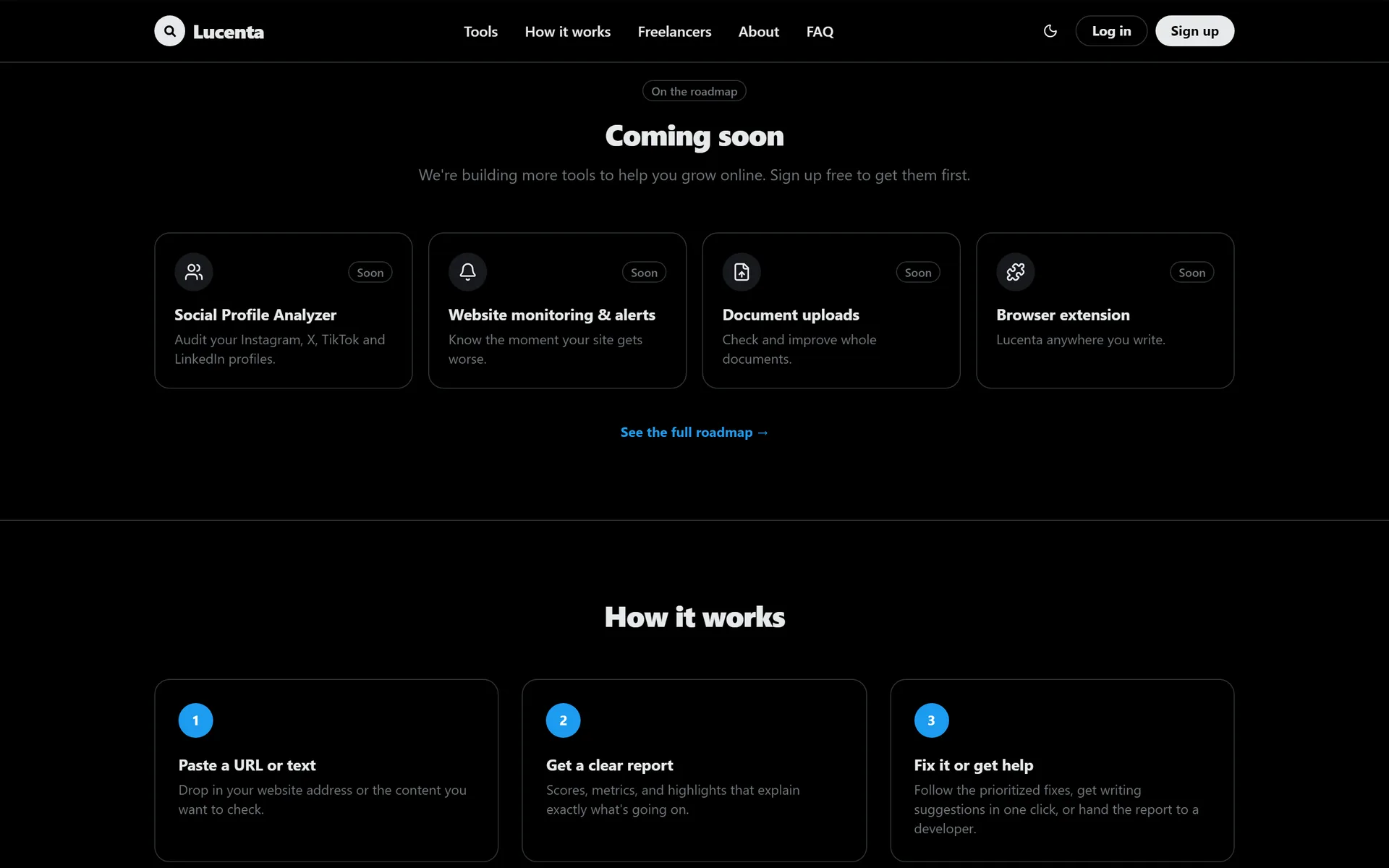This screenshot has height=868, width=1389.
Task: Click 'Audit your Instagram, X, TikTok' description
Action: [x=280, y=349]
